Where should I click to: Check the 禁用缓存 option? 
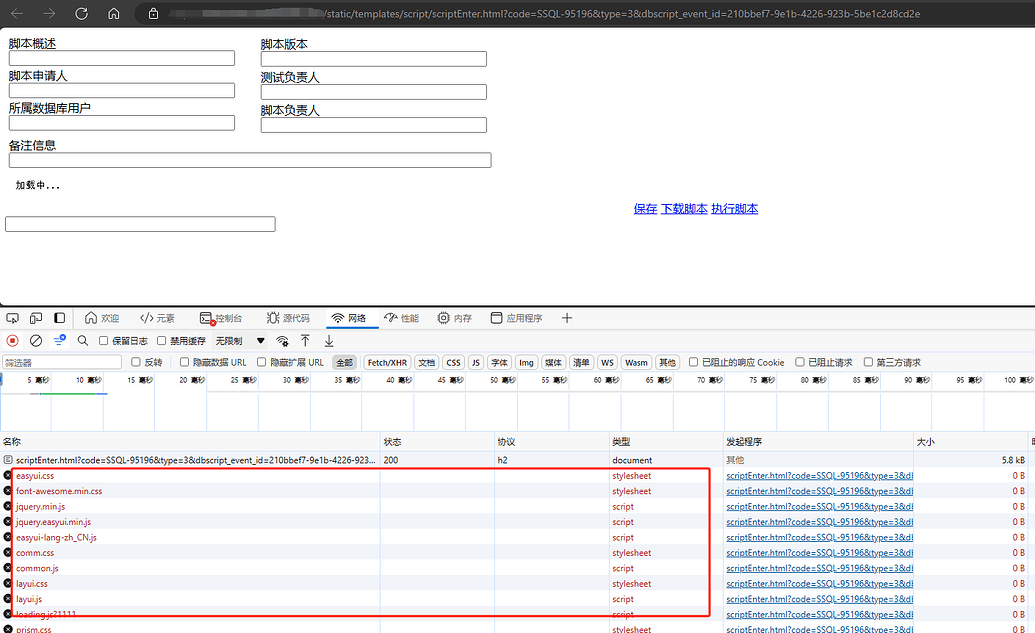pos(160,340)
